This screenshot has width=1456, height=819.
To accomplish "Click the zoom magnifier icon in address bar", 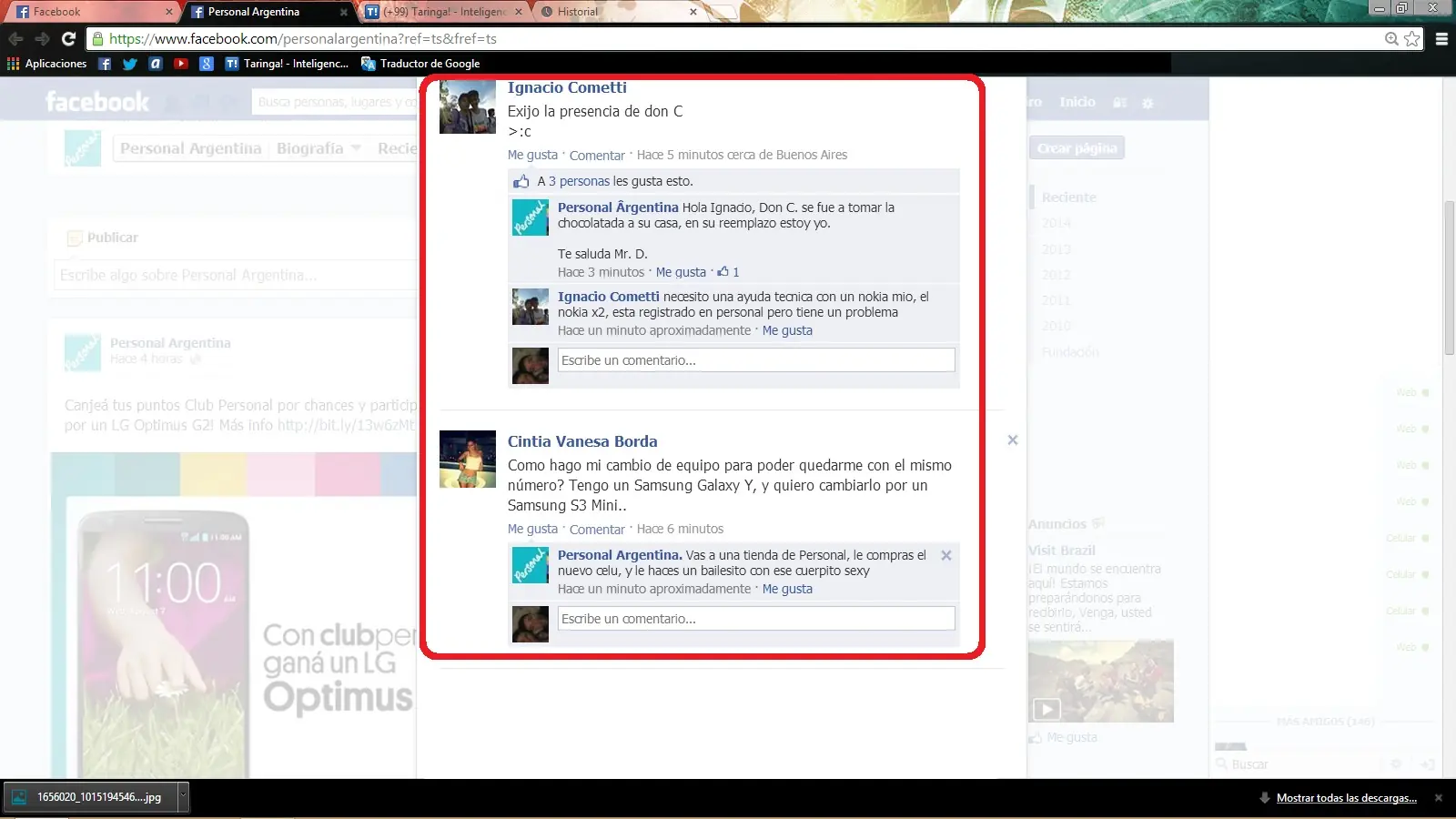I will (x=1391, y=39).
